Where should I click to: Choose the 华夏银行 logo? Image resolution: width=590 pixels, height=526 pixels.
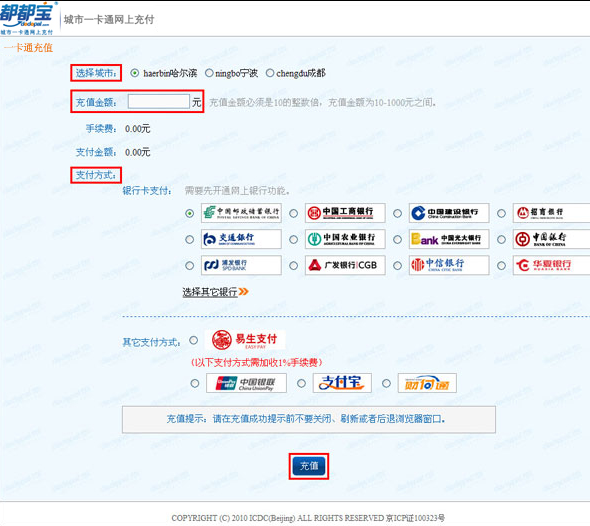pos(551,265)
